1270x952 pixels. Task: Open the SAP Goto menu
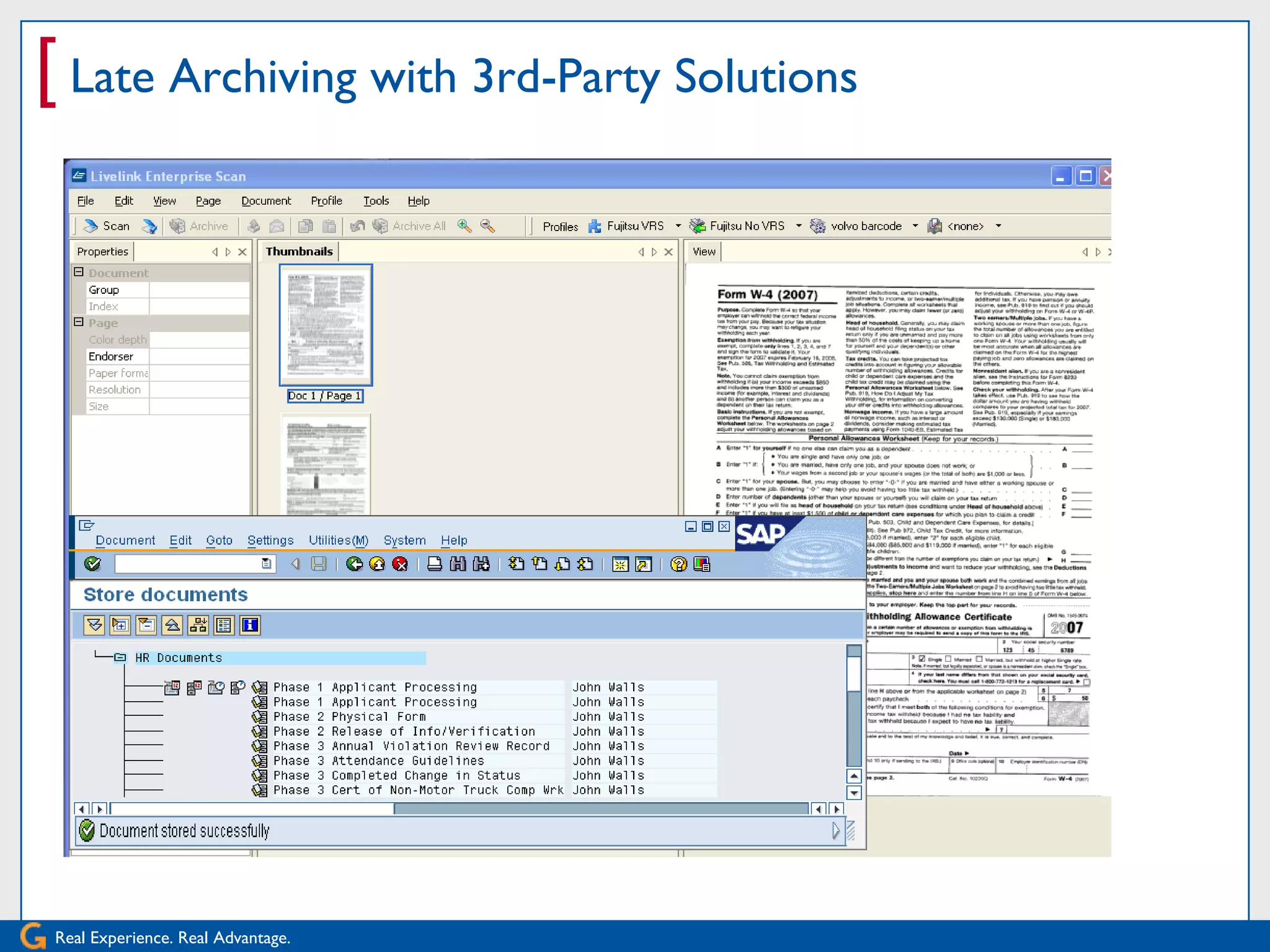[219, 540]
